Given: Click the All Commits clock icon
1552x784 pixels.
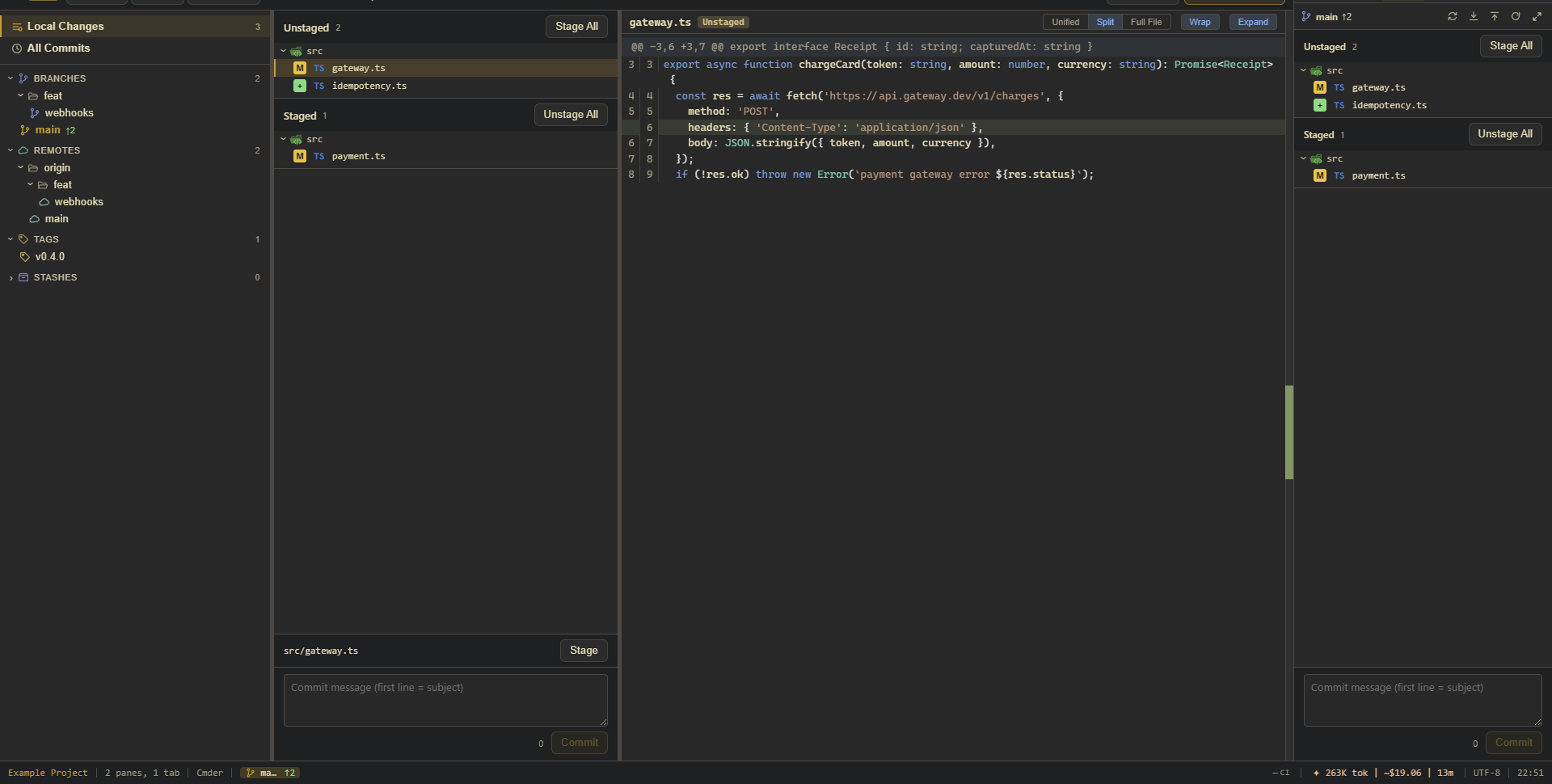Looking at the screenshot, I should tap(17, 48).
